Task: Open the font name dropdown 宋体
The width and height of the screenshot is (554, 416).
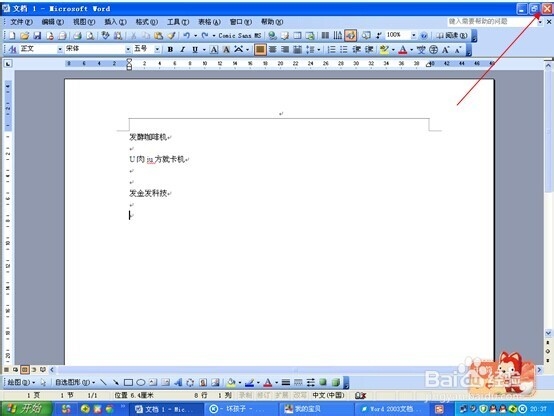Action: 128,49
